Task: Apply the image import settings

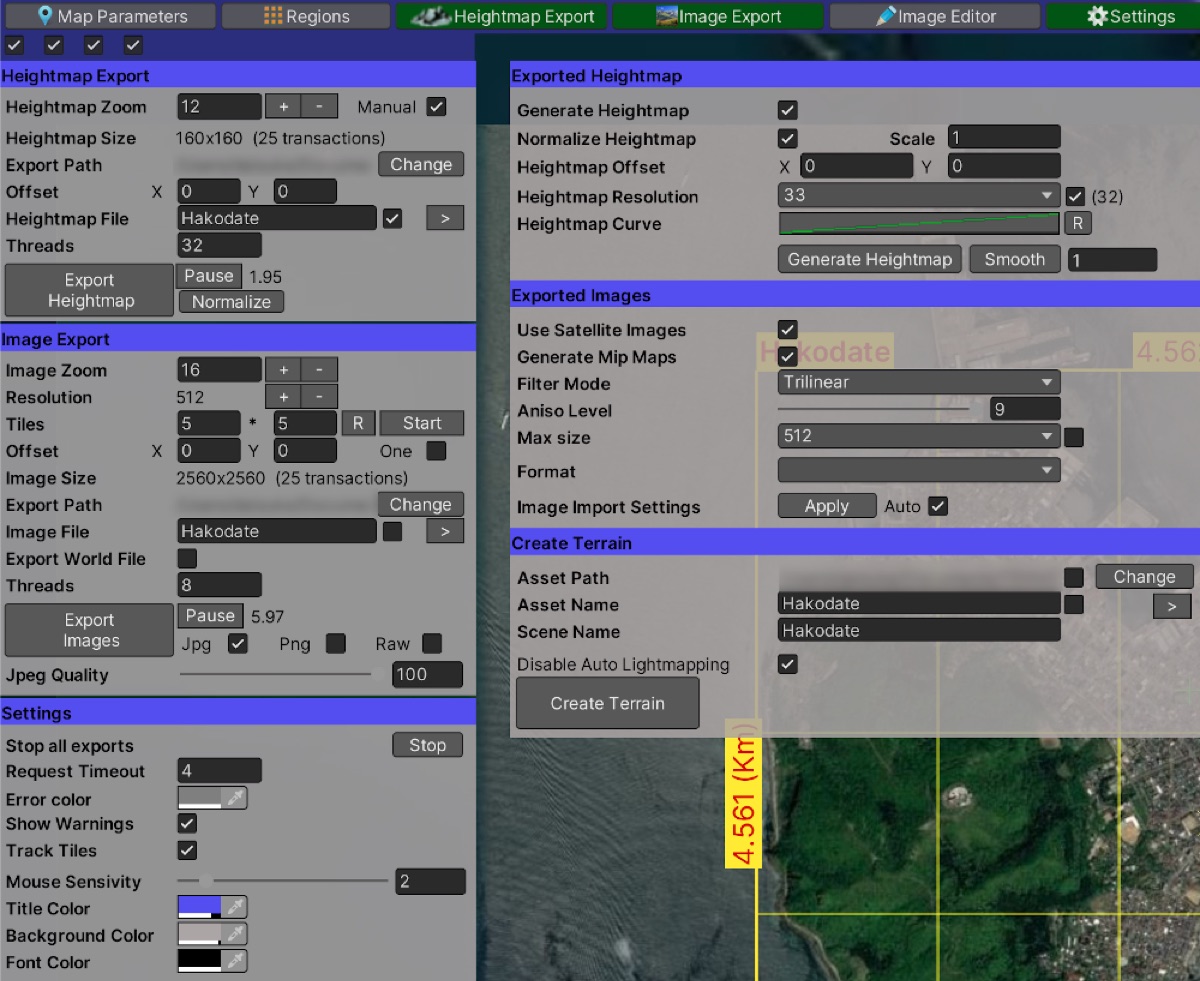Action: click(x=827, y=506)
